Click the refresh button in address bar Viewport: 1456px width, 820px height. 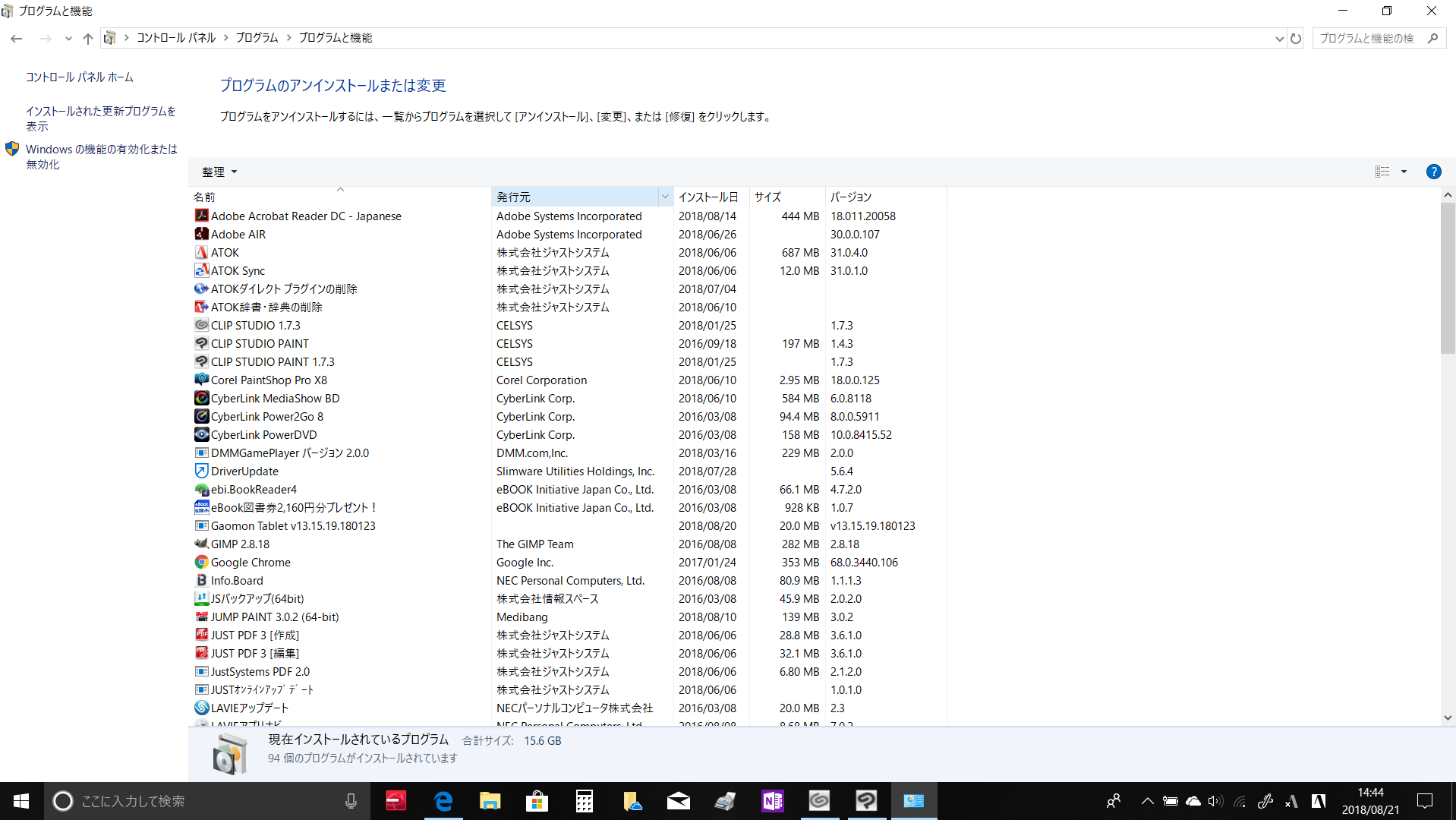coord(1296,38)
